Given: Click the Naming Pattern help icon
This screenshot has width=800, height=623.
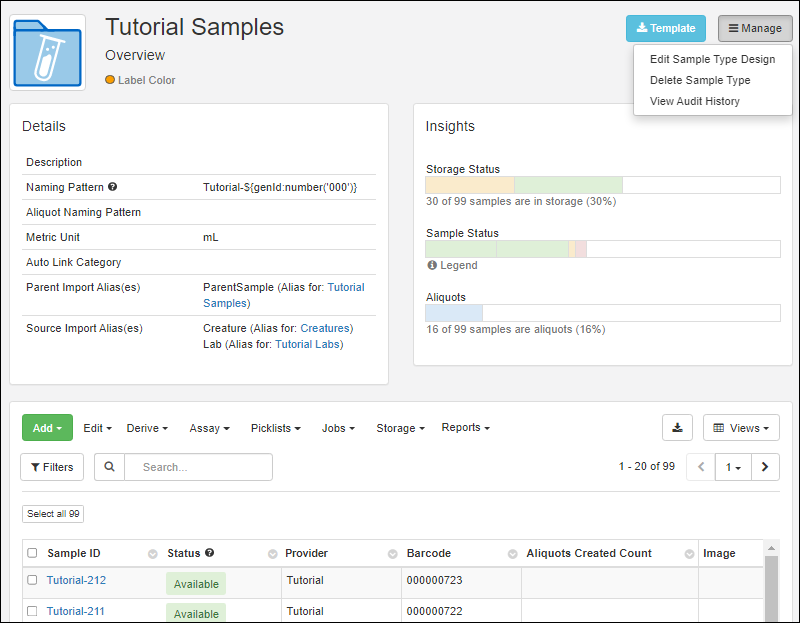Looking at the screenshot, I should pos(113,187).
